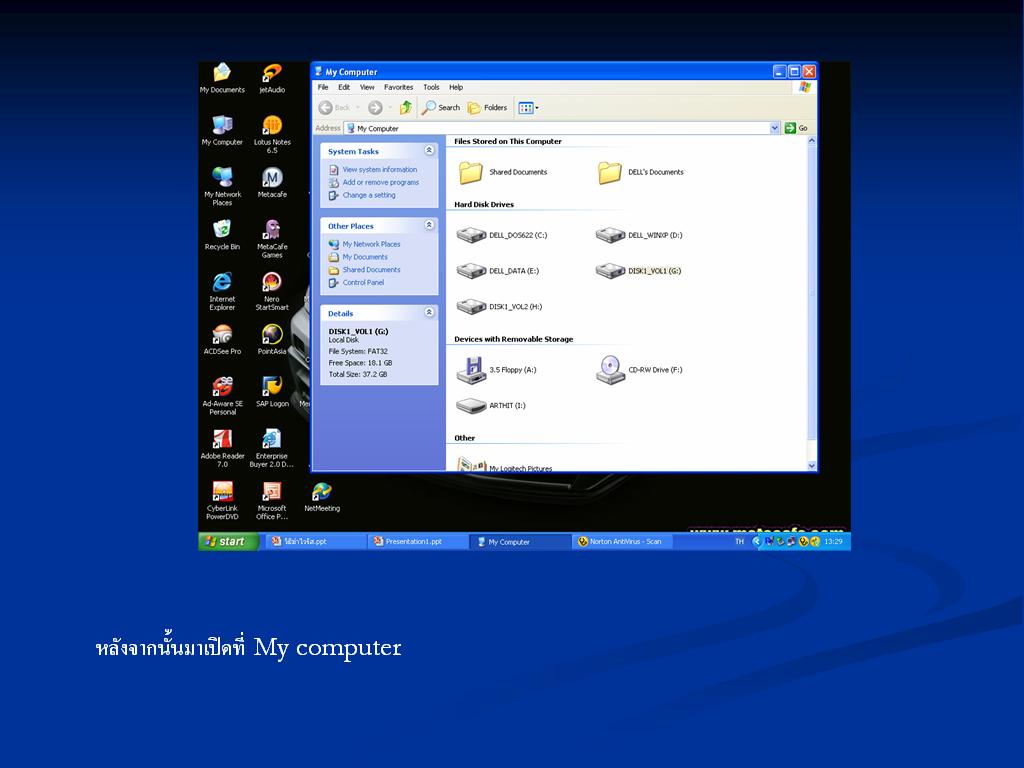The height and width of the screenshot is (768, 1024).
Task: Open Adobe Reader 7.0 desktop icon
Action: (x=222, y=448)
